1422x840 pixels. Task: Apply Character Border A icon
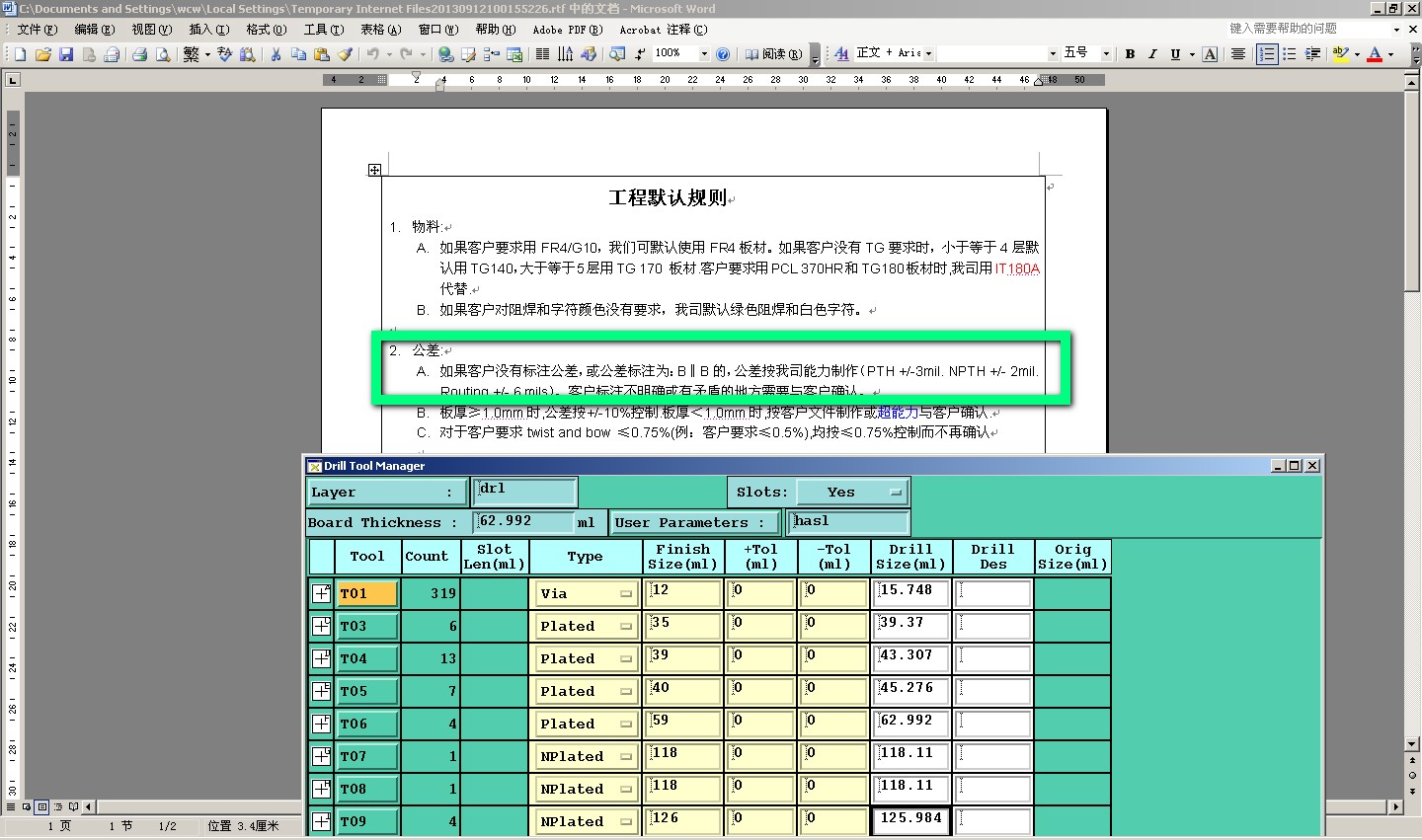click(1210, 54)
